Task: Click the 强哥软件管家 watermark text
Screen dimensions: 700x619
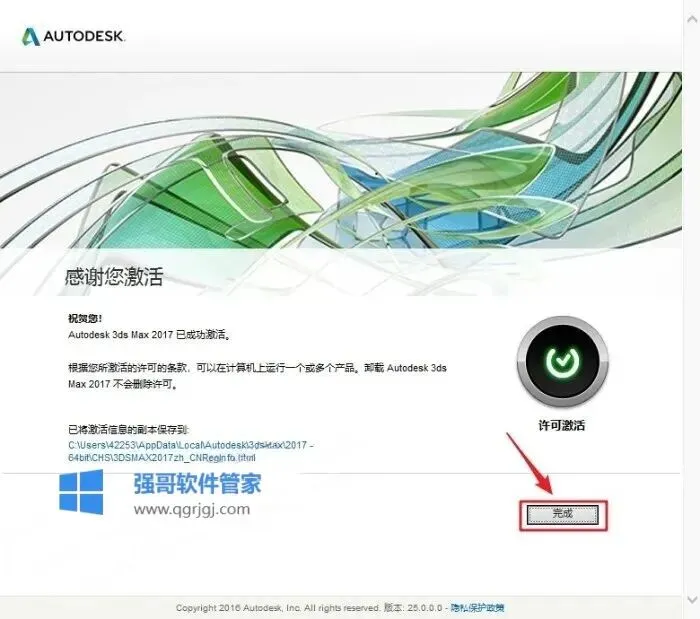Action: (197, 483)
